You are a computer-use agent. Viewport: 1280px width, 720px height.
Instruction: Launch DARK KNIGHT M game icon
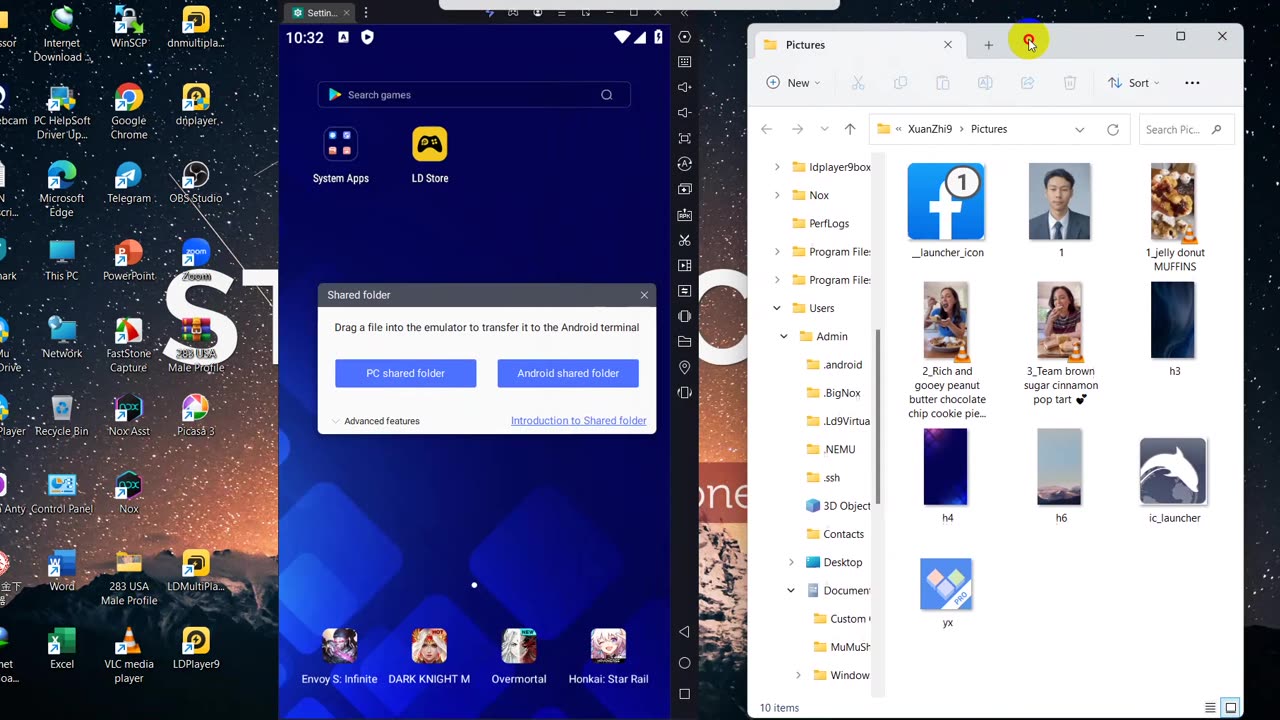tap(429, 656)
